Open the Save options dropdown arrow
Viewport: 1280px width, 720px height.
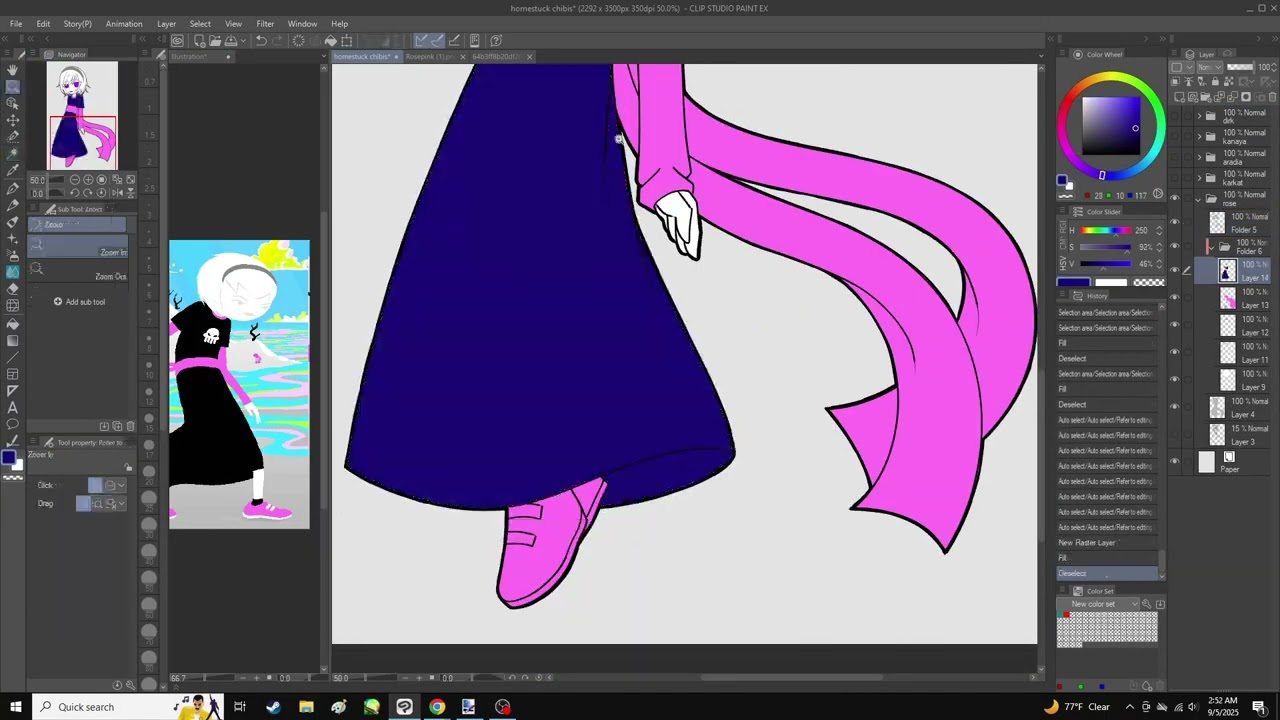tap(243, 40)
